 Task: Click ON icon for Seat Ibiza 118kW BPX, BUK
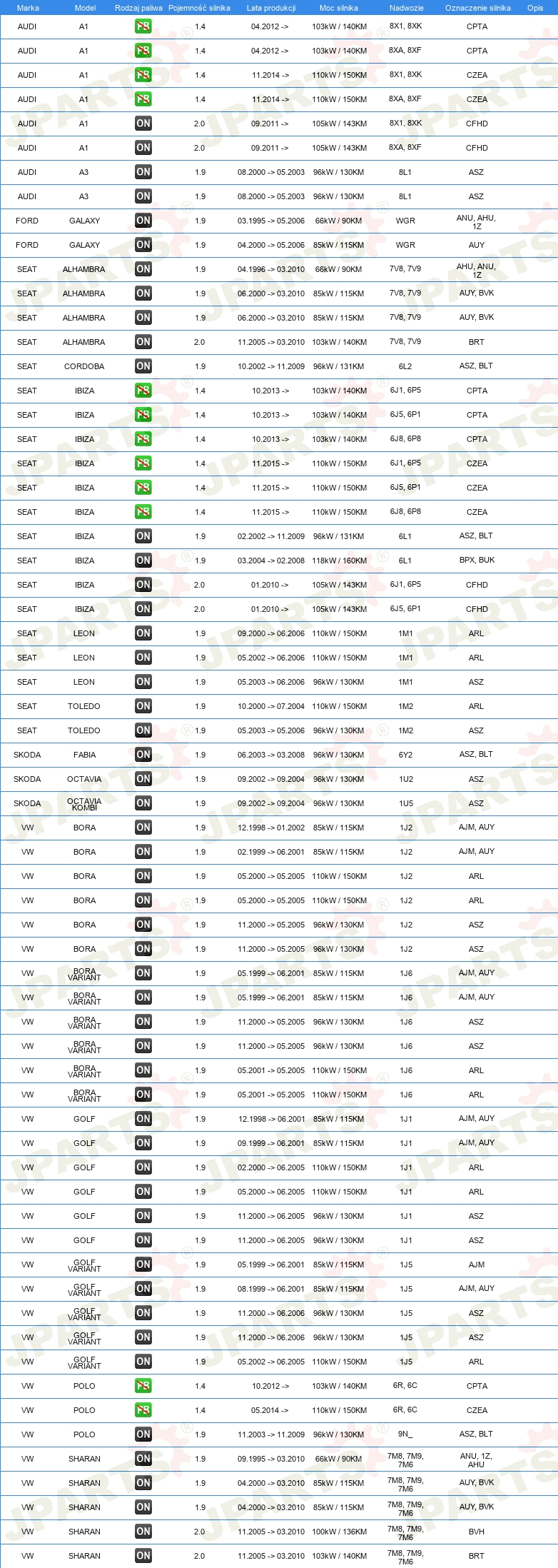(143, 561)
